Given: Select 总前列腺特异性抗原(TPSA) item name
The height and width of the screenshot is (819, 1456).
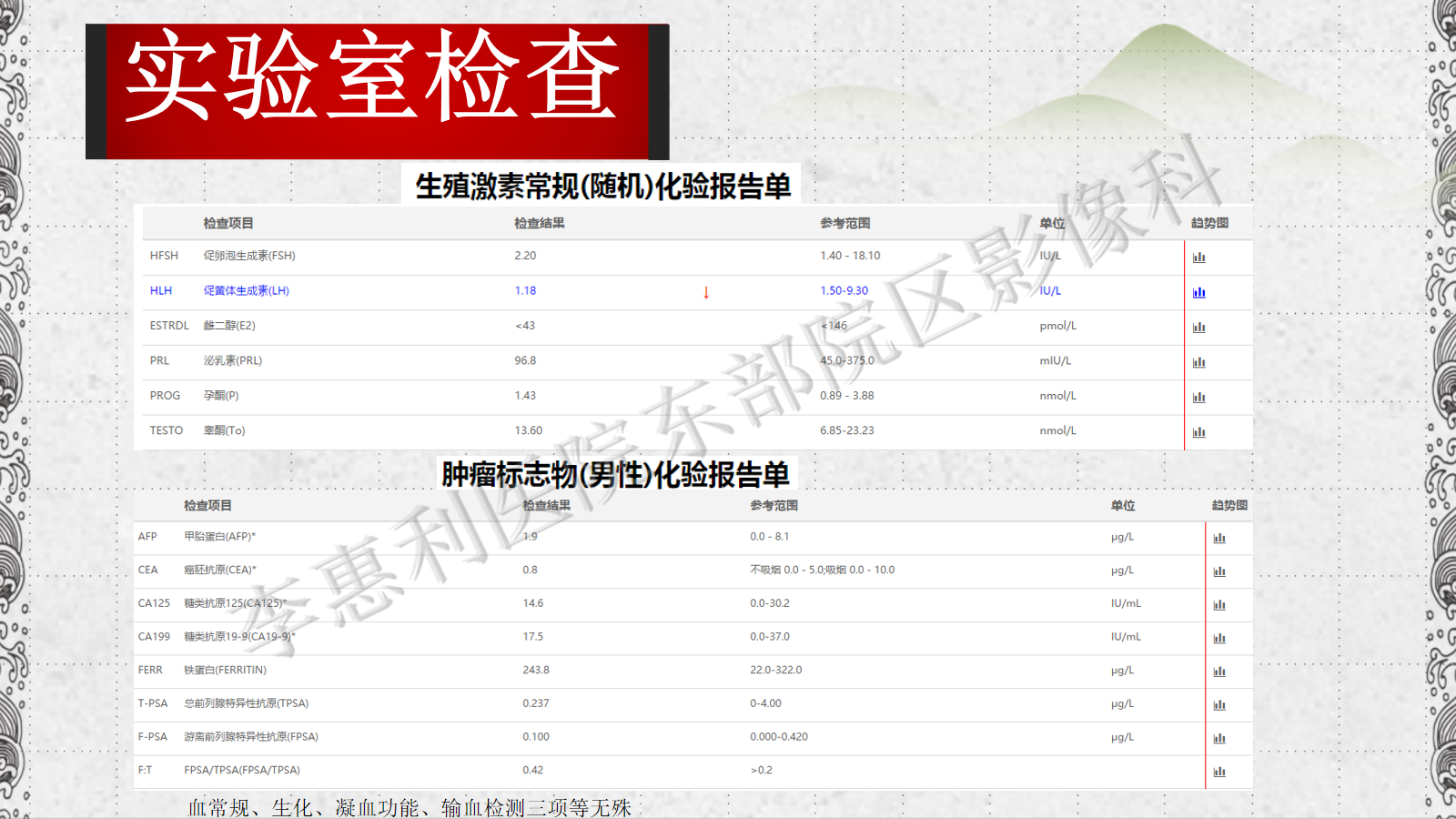Looking at the screenshot, I should pyautogui.click(x=246, y=703).
